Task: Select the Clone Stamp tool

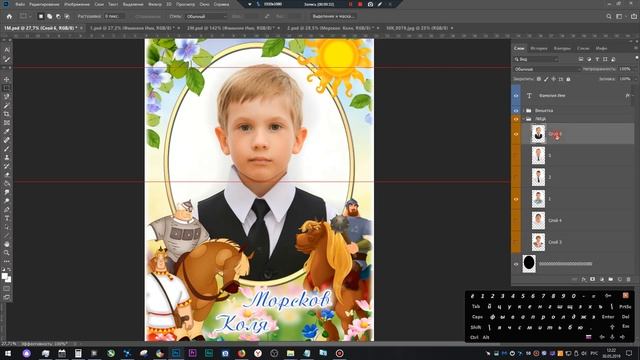Action: (7, 157)
